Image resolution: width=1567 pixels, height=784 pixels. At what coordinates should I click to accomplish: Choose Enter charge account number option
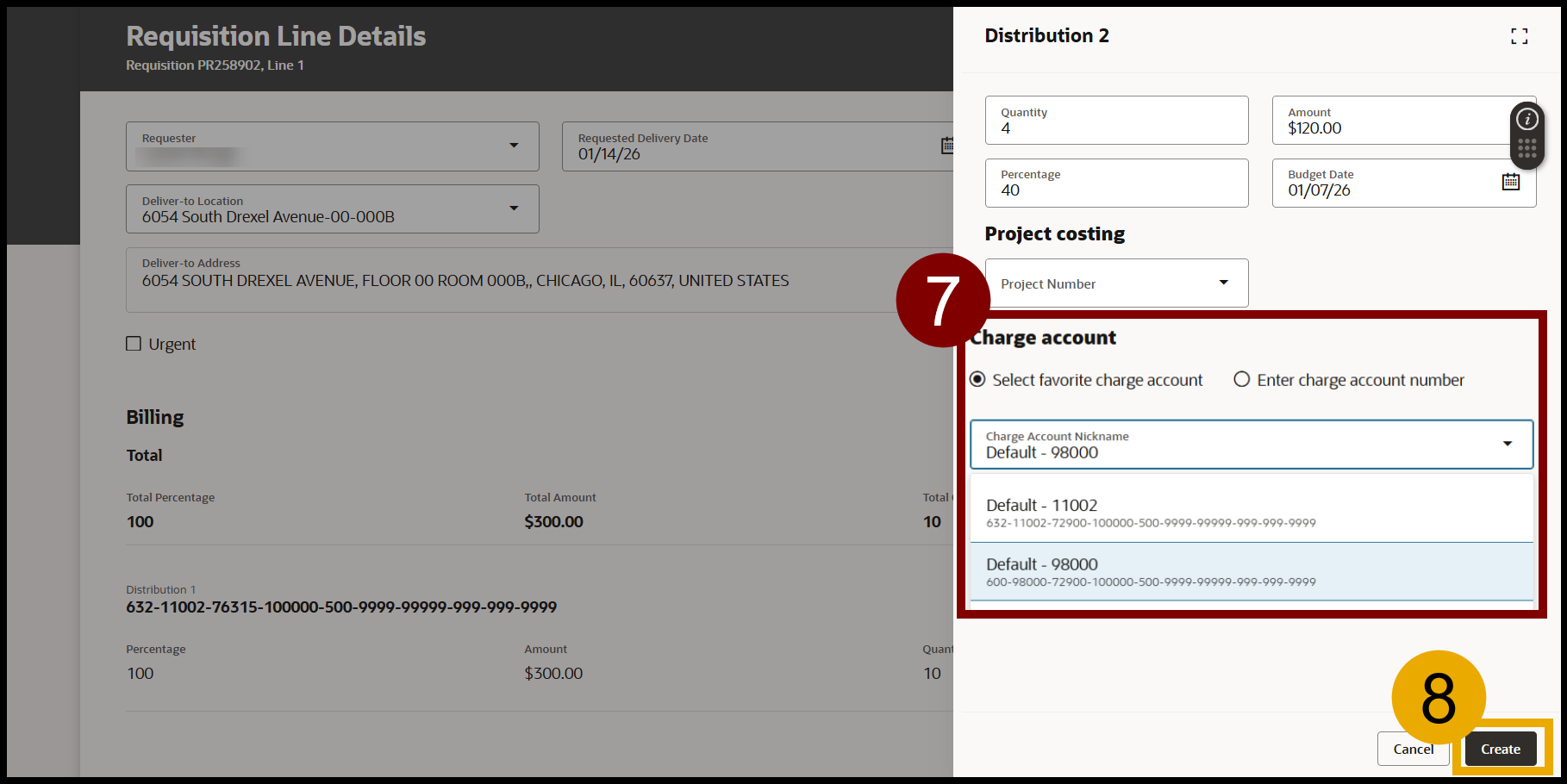coord(1241,380)
